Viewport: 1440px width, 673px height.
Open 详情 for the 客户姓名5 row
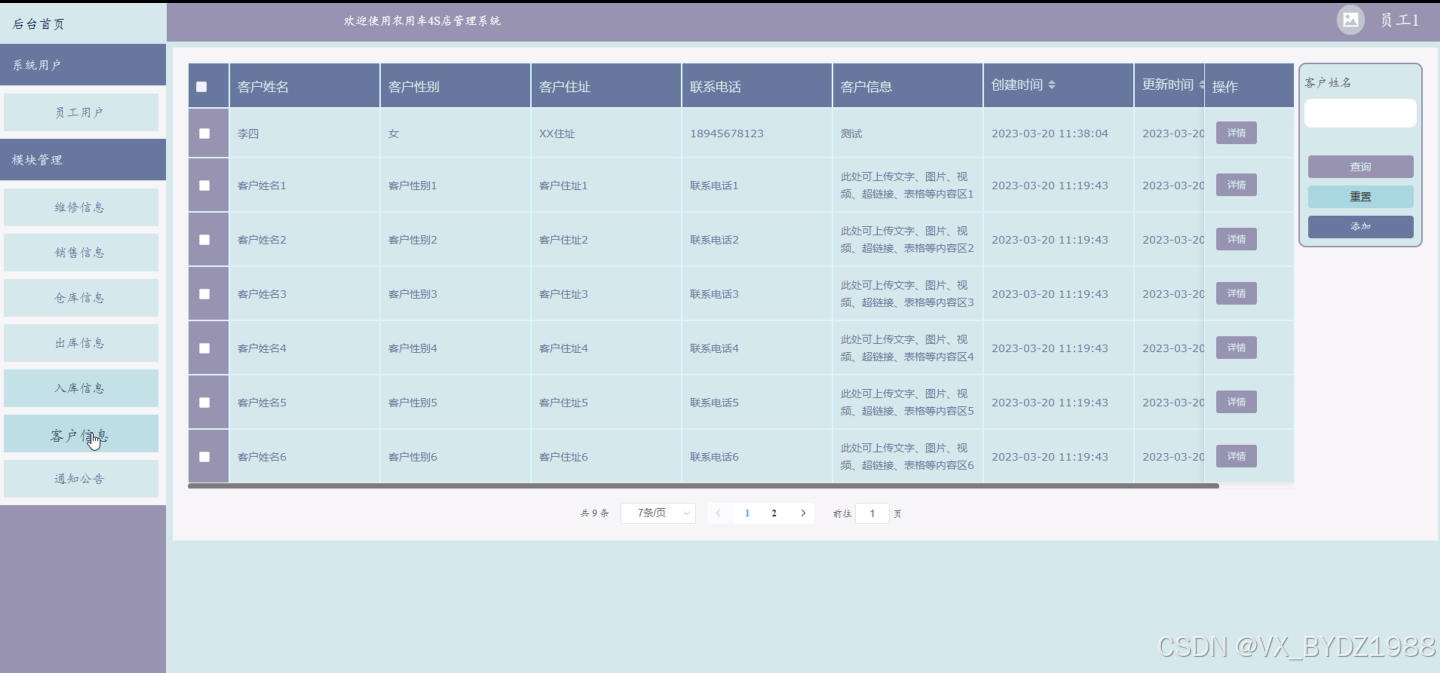point(1236,402)
